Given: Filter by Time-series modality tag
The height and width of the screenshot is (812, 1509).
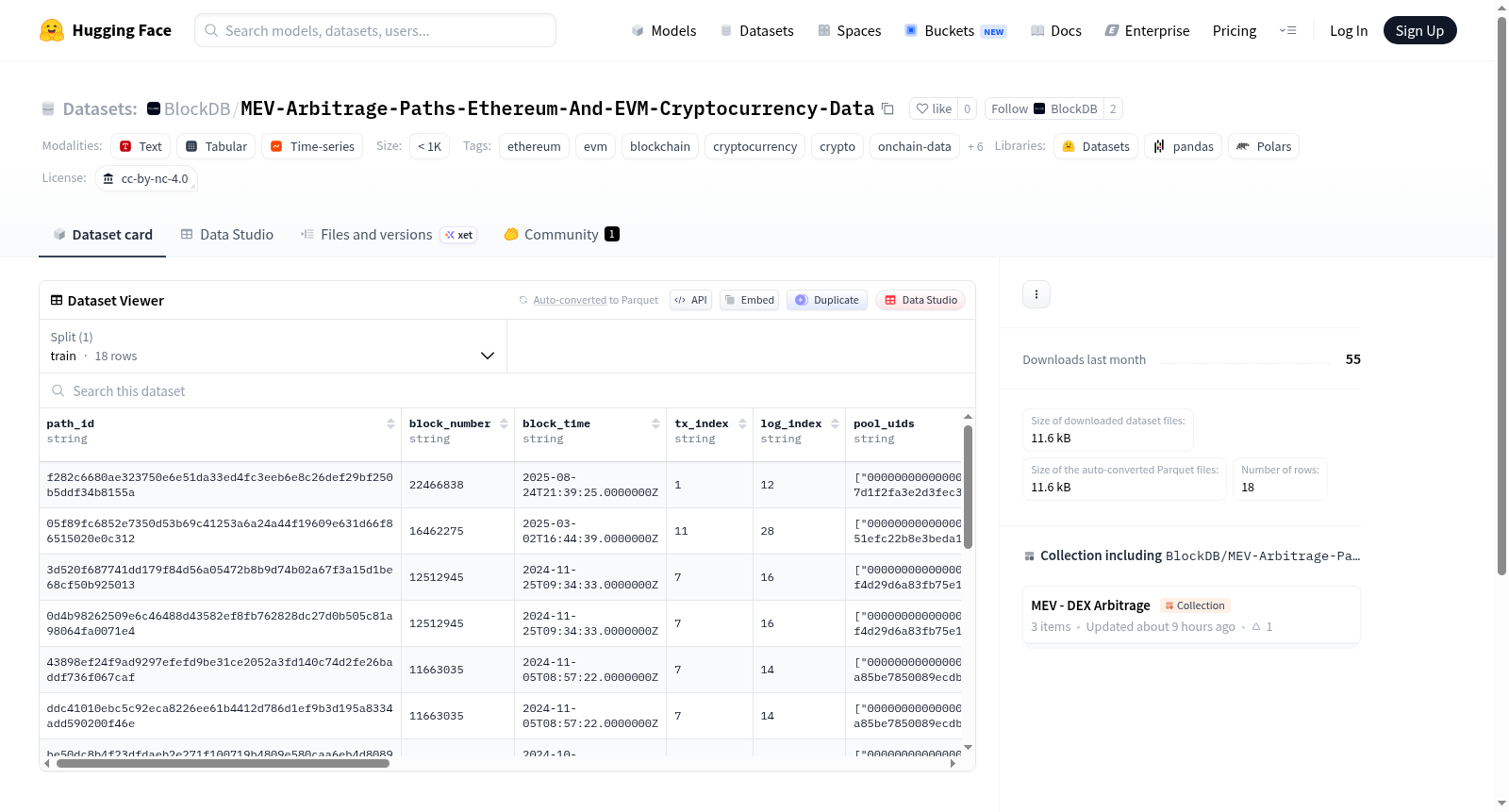Looking at the screenshot, I should (312, 146).
